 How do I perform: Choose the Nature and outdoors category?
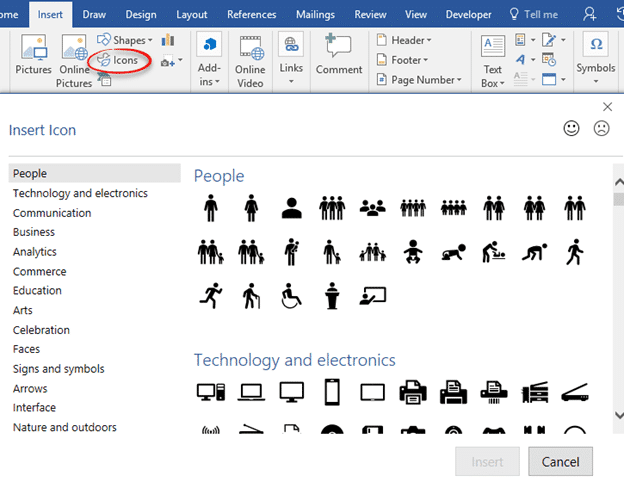click(65, 427)
